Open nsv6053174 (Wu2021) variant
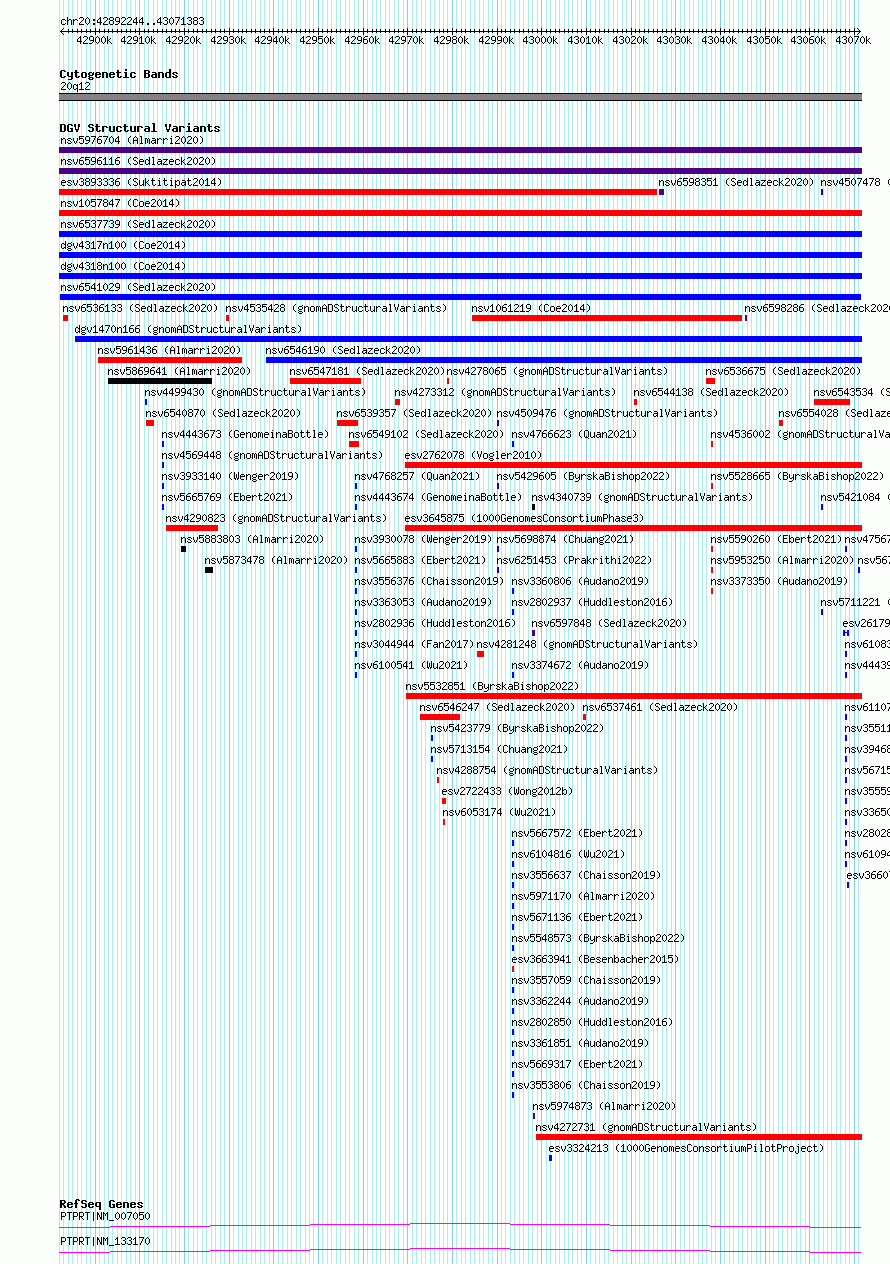This screenshot has height=1264, width=890. click(x=499, y=812)
